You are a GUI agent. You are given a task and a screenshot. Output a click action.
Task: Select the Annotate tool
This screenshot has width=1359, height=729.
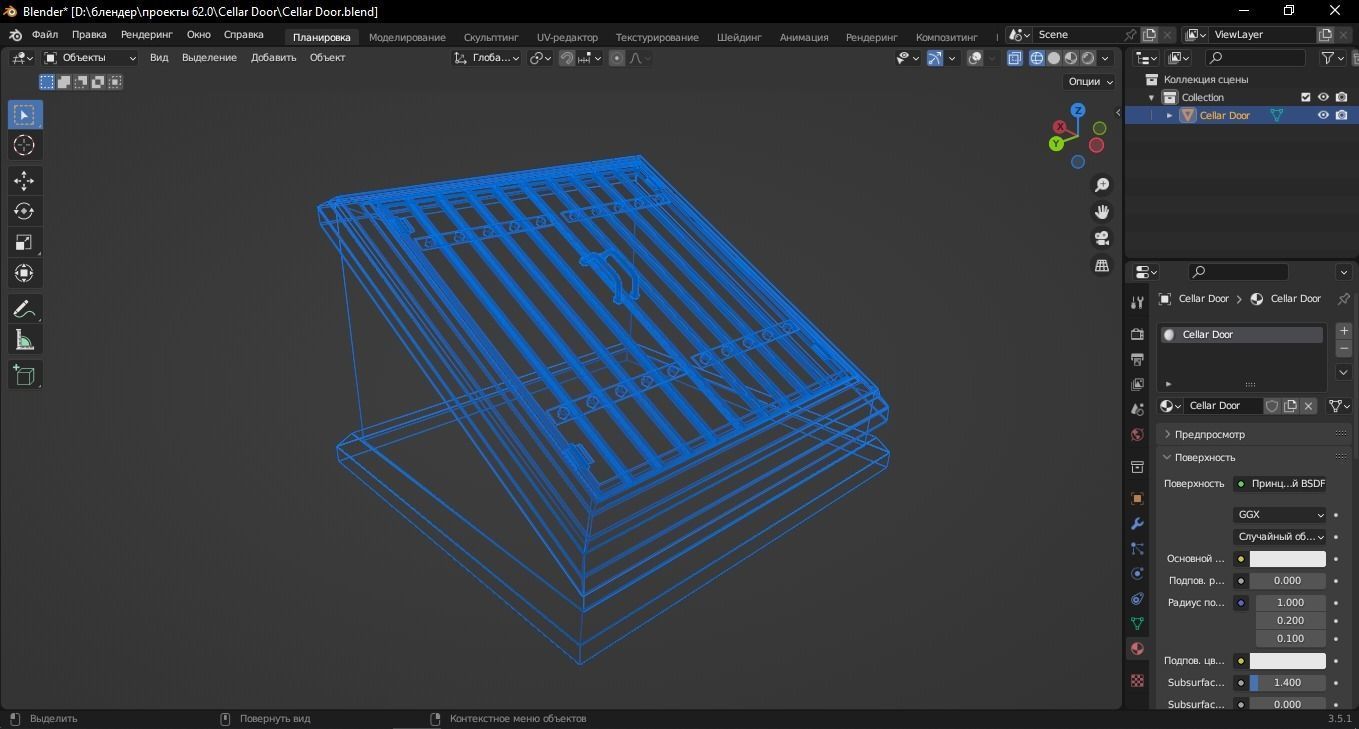tap(24, 309)
